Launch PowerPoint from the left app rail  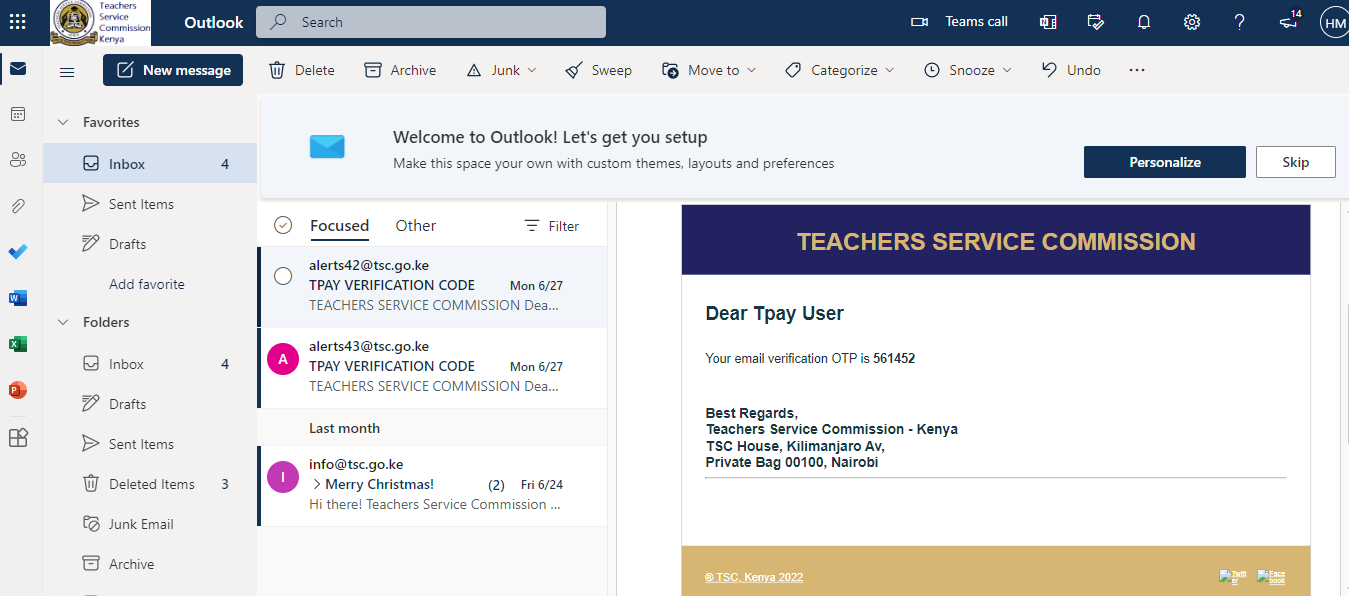[x=18, y=390]
